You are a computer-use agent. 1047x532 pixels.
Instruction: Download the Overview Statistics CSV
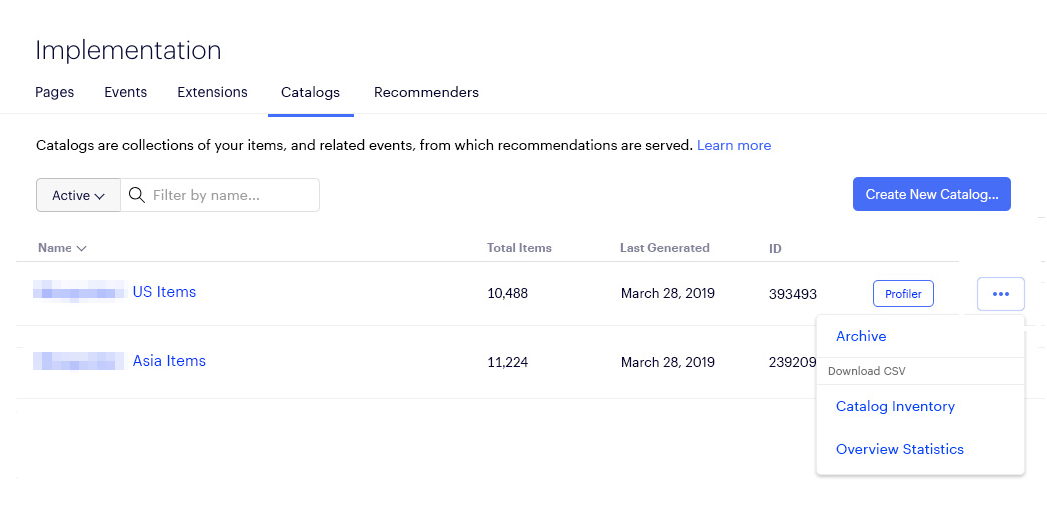click(899, 449)
